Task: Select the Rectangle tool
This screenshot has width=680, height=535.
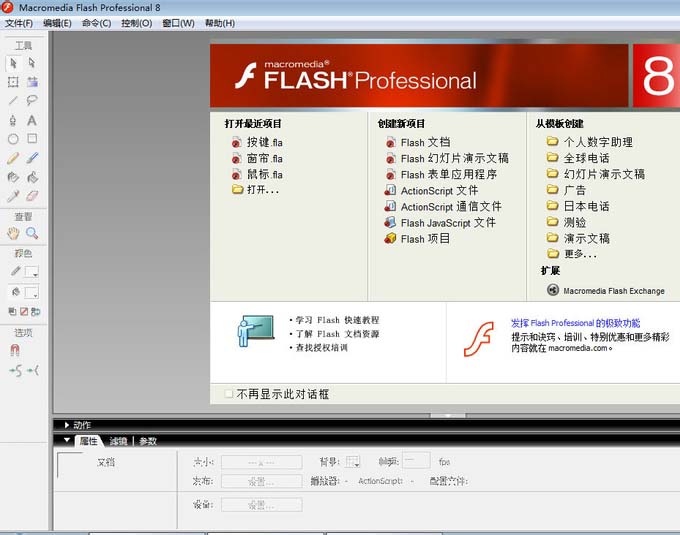Action: (x=32, y=138)
